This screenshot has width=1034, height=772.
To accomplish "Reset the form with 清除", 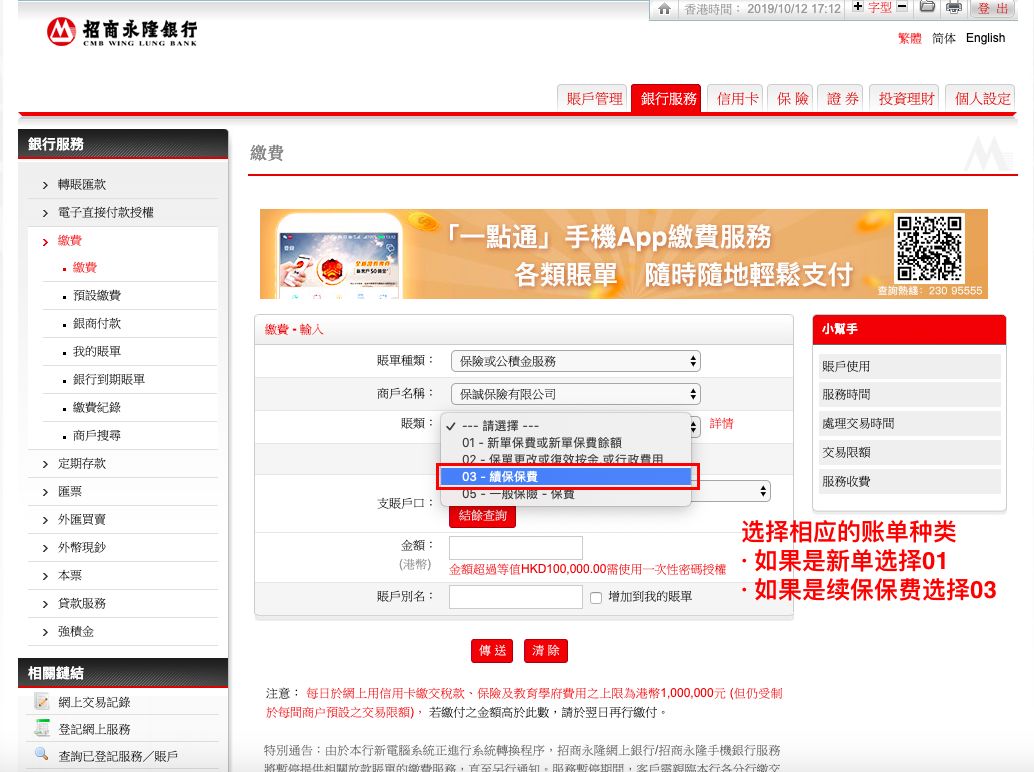I will (545, 651).
